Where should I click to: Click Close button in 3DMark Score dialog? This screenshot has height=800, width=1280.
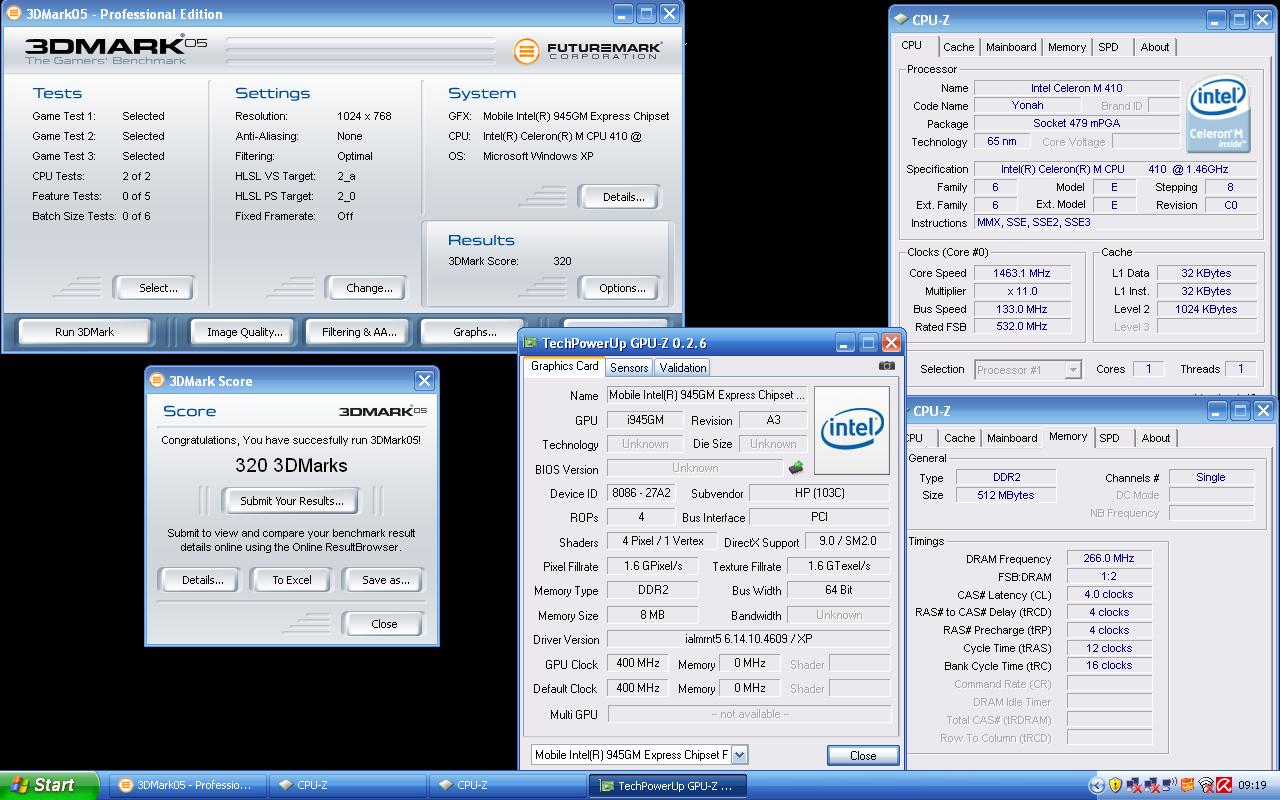(384, 624)
